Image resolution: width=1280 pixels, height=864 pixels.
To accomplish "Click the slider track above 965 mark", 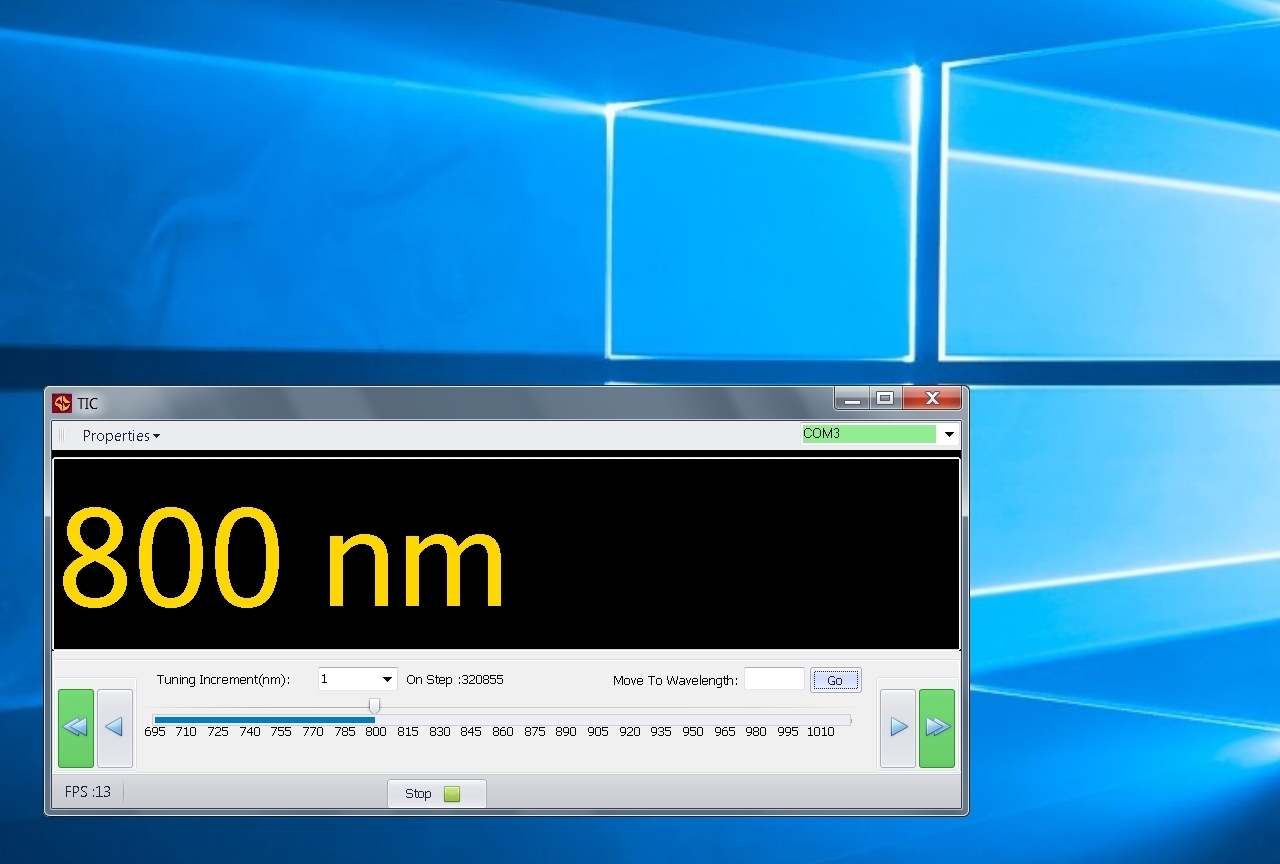I will click(x=725, y=719).
